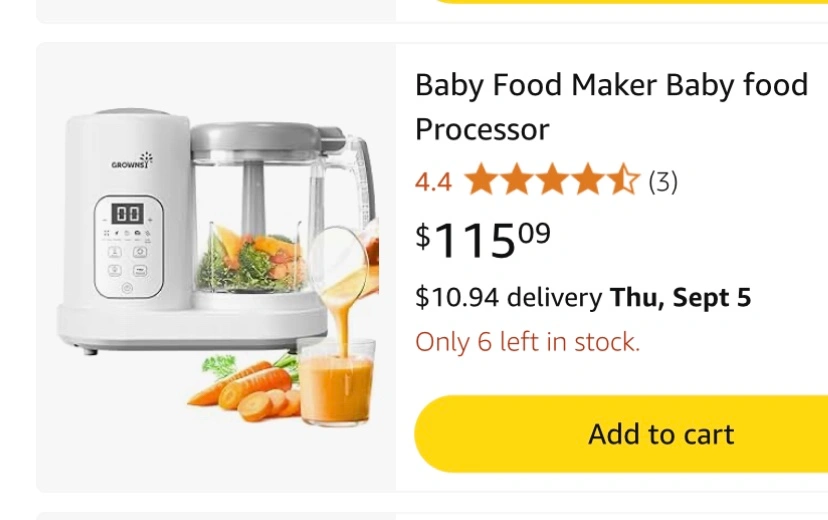This screenshot has width=828, height=520.
Task: Click the $10.94 delivery text
Action: [509, 297]
